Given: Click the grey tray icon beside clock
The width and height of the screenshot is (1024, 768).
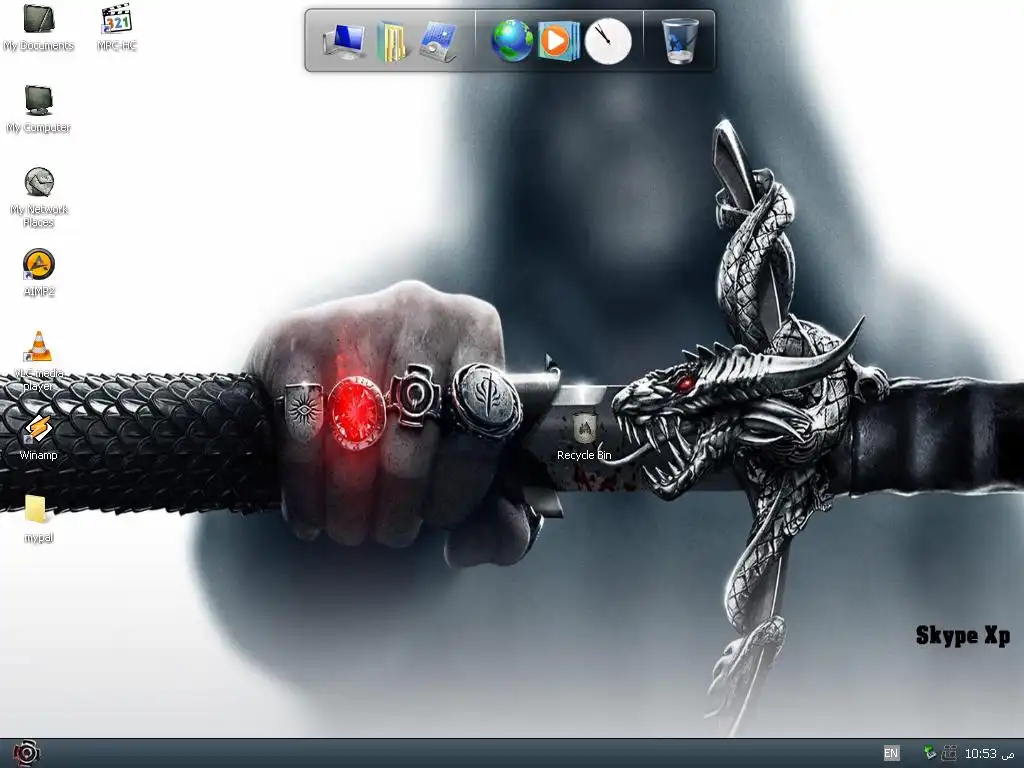Looking at the screenshot, I should [949, 753].
